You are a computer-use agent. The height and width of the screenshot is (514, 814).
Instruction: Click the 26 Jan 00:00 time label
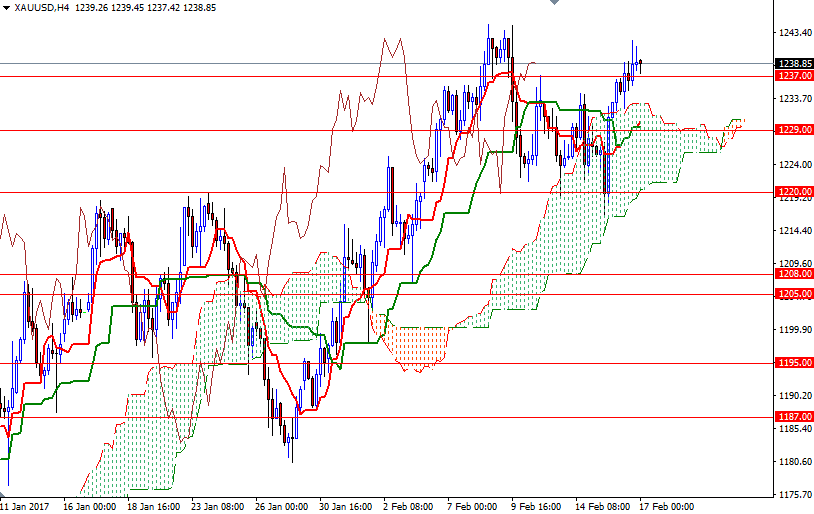pos(283,506)
